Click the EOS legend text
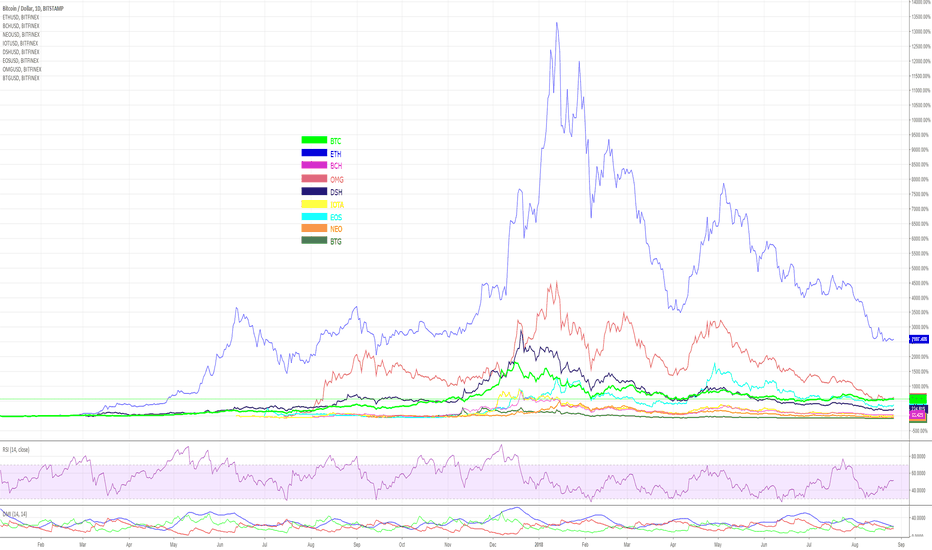 pos(336,218)
